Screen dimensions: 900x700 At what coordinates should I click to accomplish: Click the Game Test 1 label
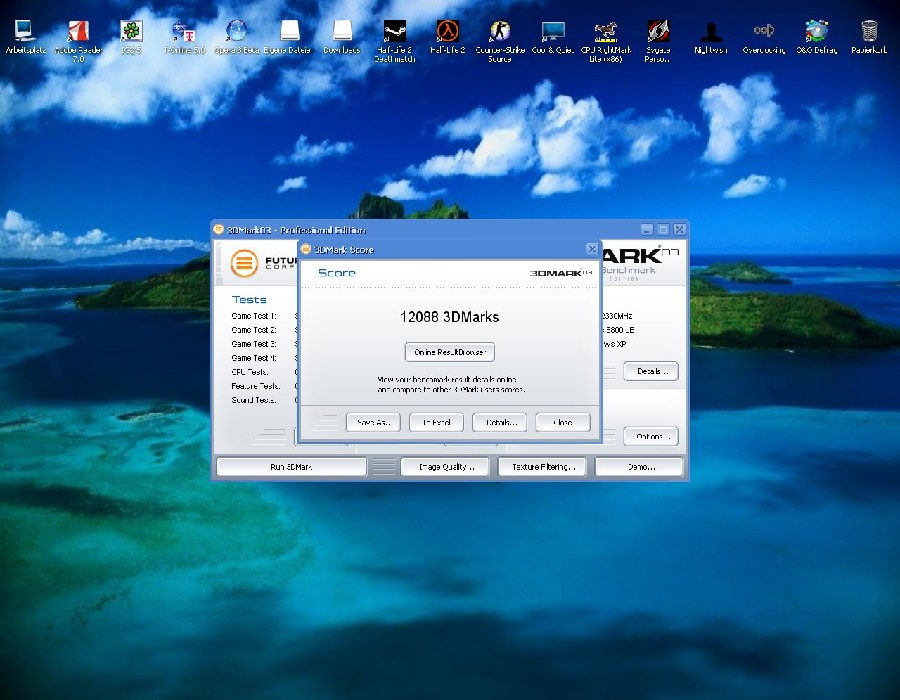click(254, 316)
